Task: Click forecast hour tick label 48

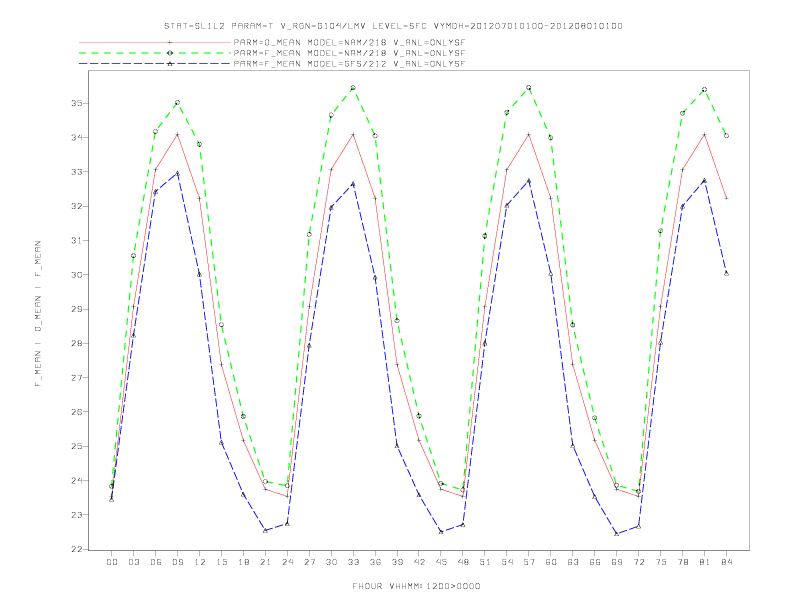Action: point(463,562)
